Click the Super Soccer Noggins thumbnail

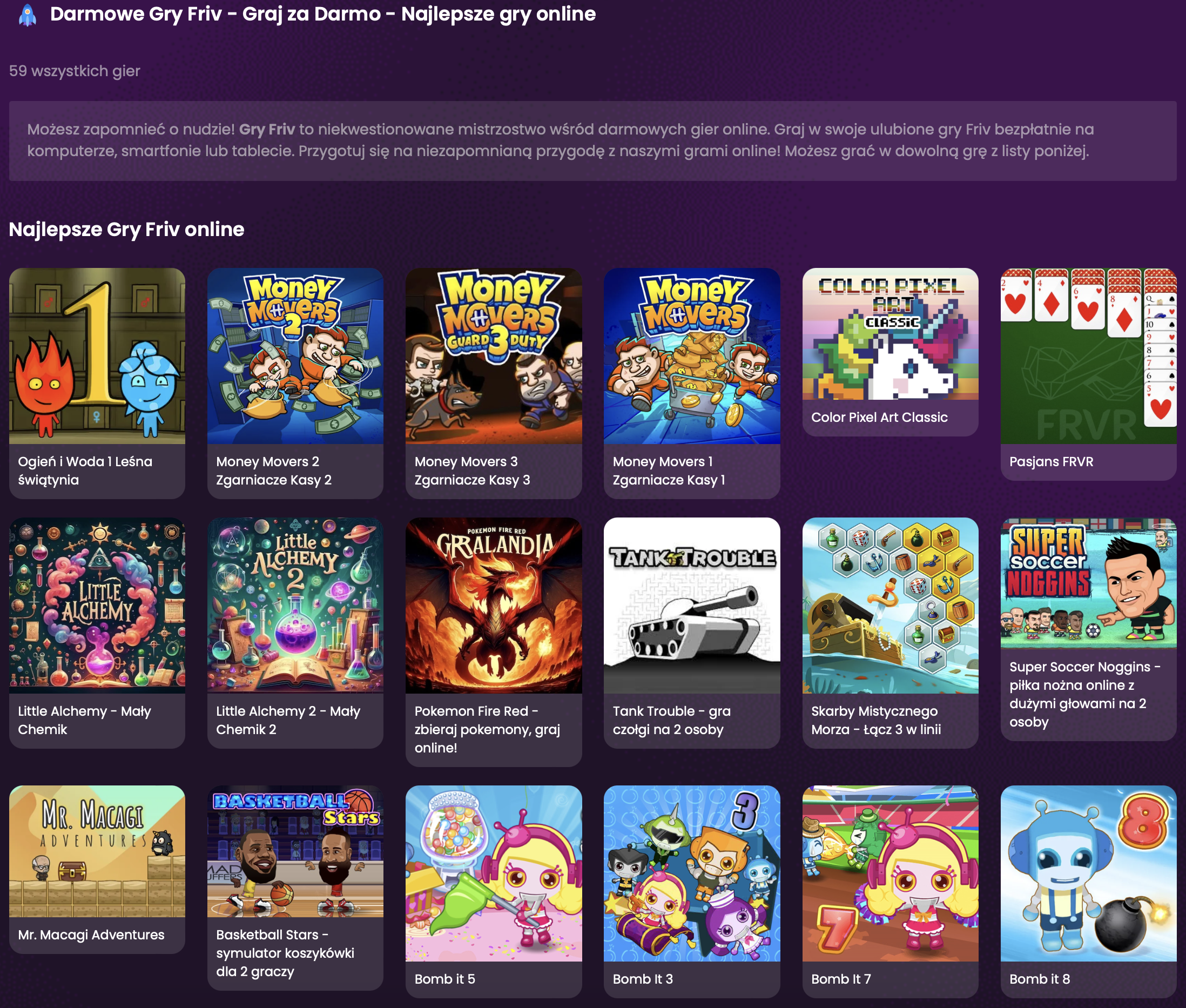click(1088, 583)
